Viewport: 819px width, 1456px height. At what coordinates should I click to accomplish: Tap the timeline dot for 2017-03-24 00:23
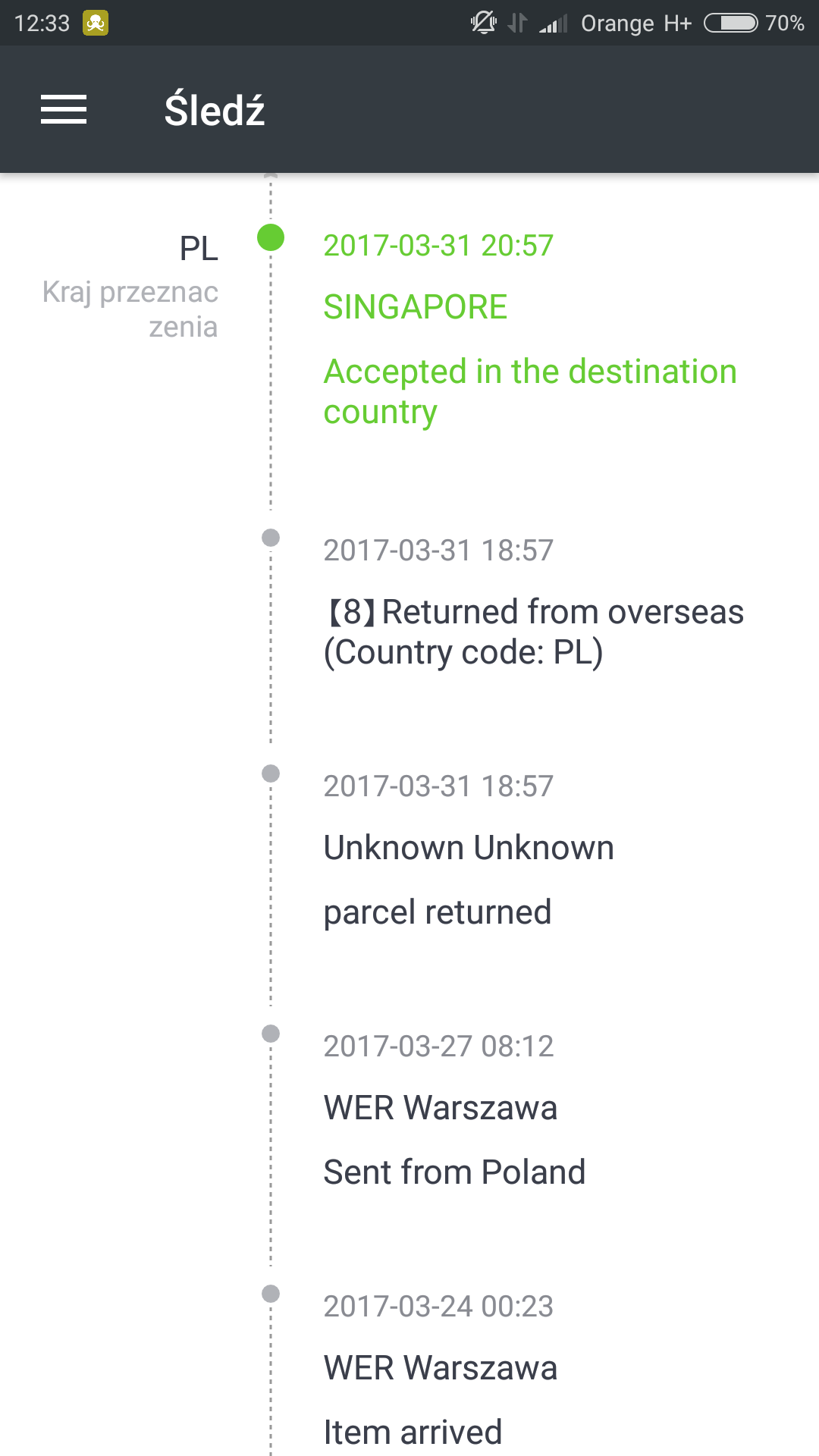point(271,1294)
